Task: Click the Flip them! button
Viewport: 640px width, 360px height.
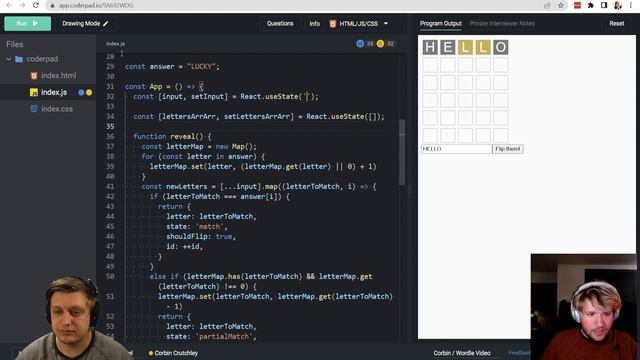Action: point(507,149)
